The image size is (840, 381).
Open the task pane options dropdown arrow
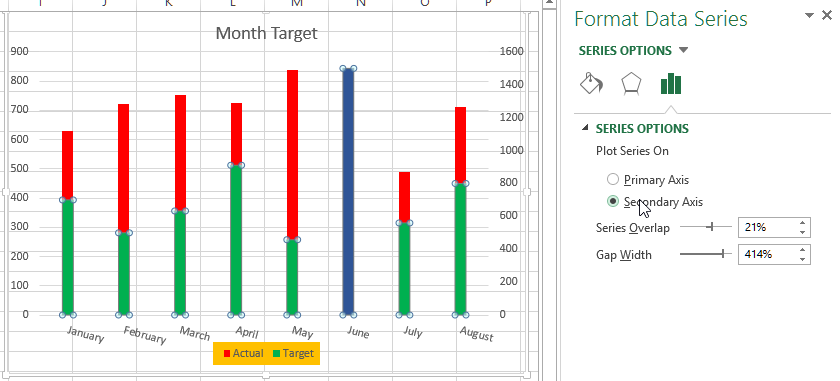click(x=809, y=16)
